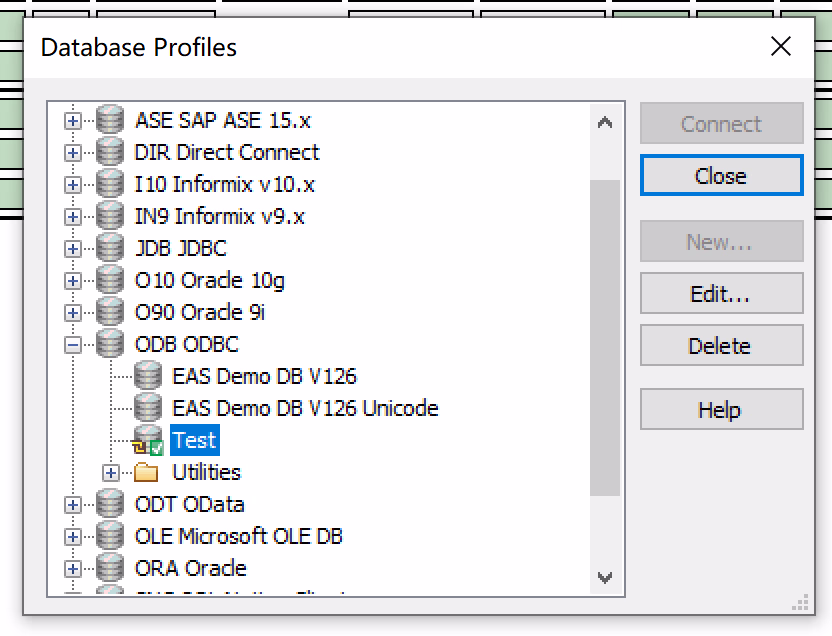Click the JDB JDBC database icon
Viewport: 832px width, 636px height.
tap(110, 249)
